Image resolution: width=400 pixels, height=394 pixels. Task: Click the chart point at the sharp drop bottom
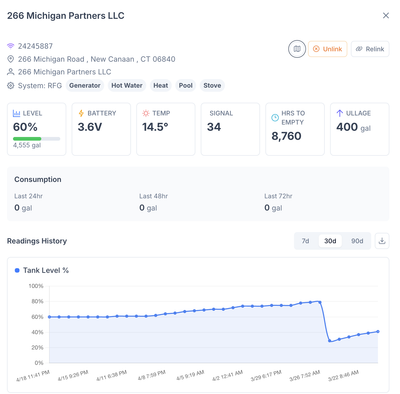329,341
